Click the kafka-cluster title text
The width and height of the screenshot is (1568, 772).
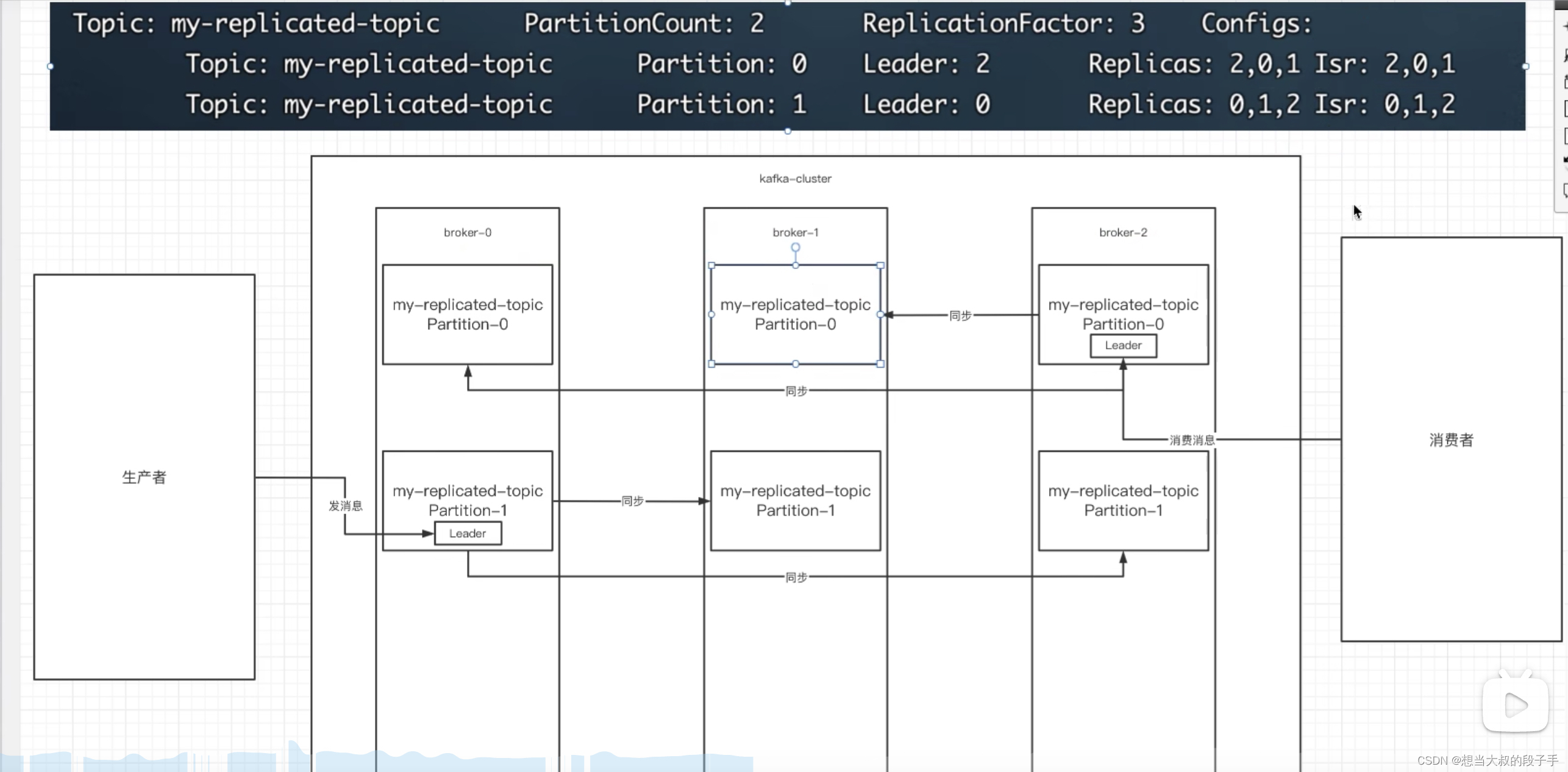[x=795, y=179]
